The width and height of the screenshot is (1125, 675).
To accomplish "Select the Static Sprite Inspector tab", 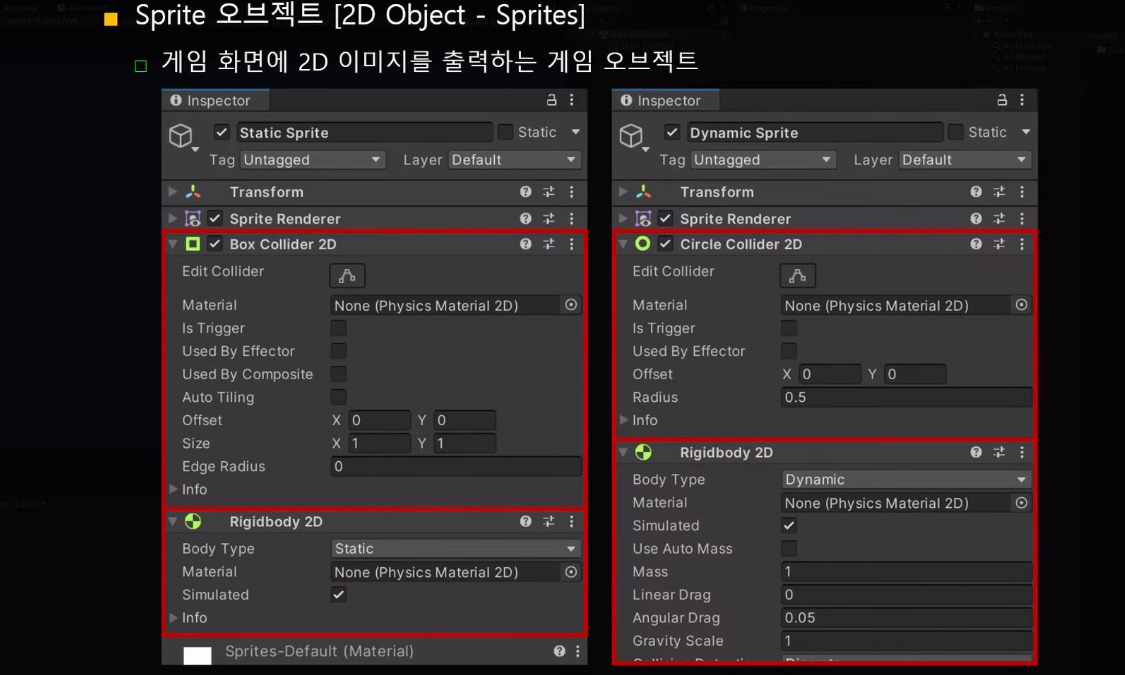I will (x=216, y=100).
